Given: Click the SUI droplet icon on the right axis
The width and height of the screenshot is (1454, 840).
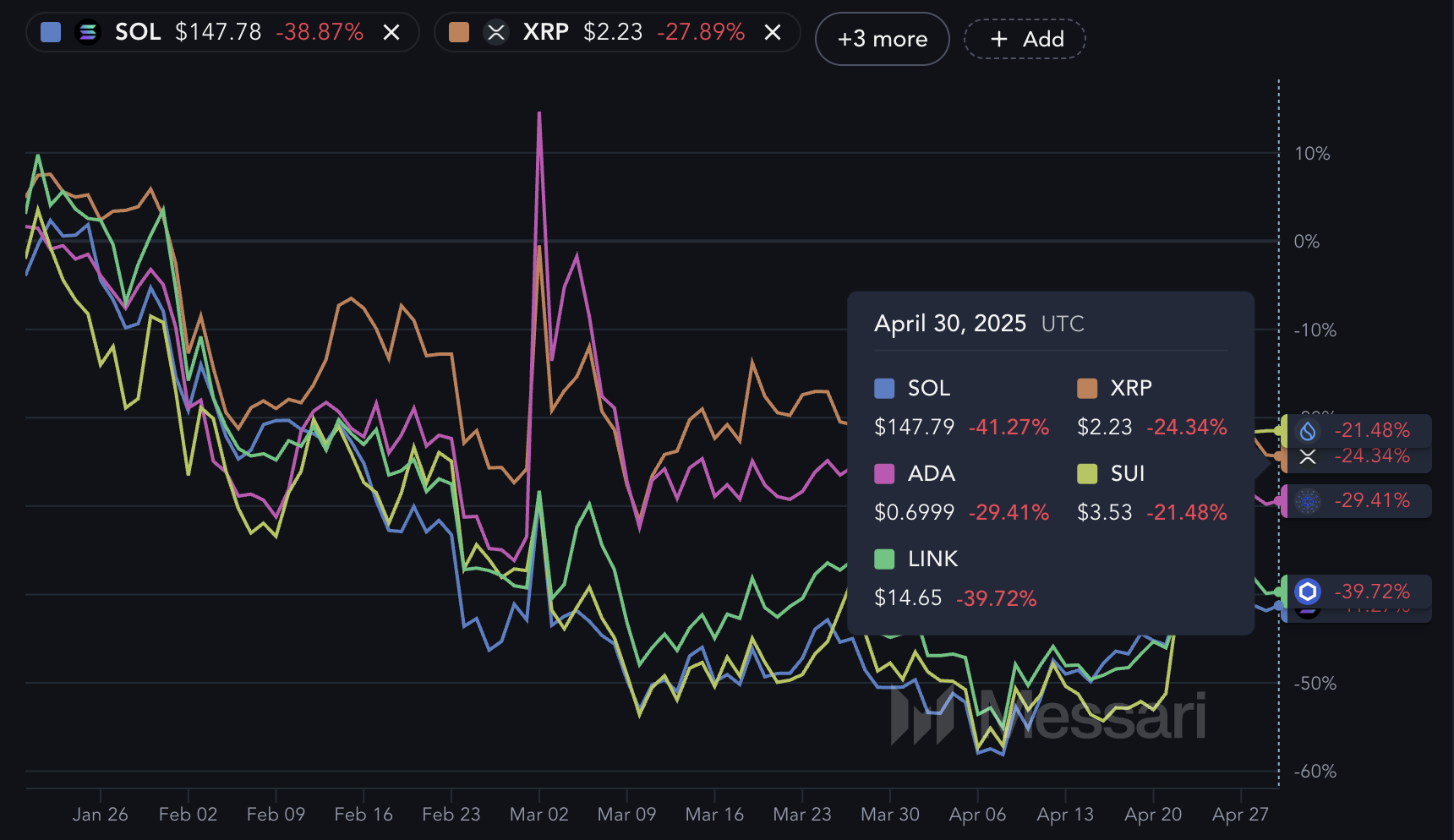Looking at the screenshot, I should 1308,431.
